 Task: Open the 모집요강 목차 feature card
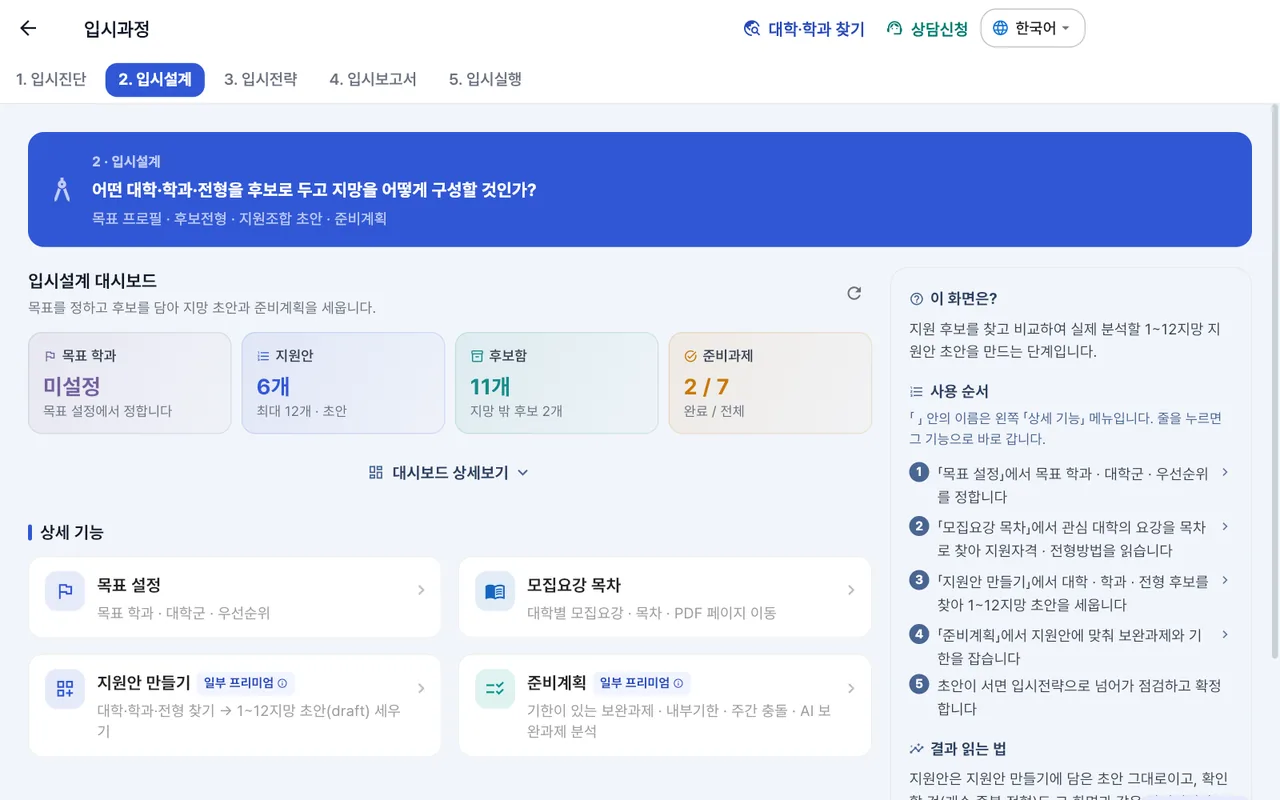click(x=665, y=597)
